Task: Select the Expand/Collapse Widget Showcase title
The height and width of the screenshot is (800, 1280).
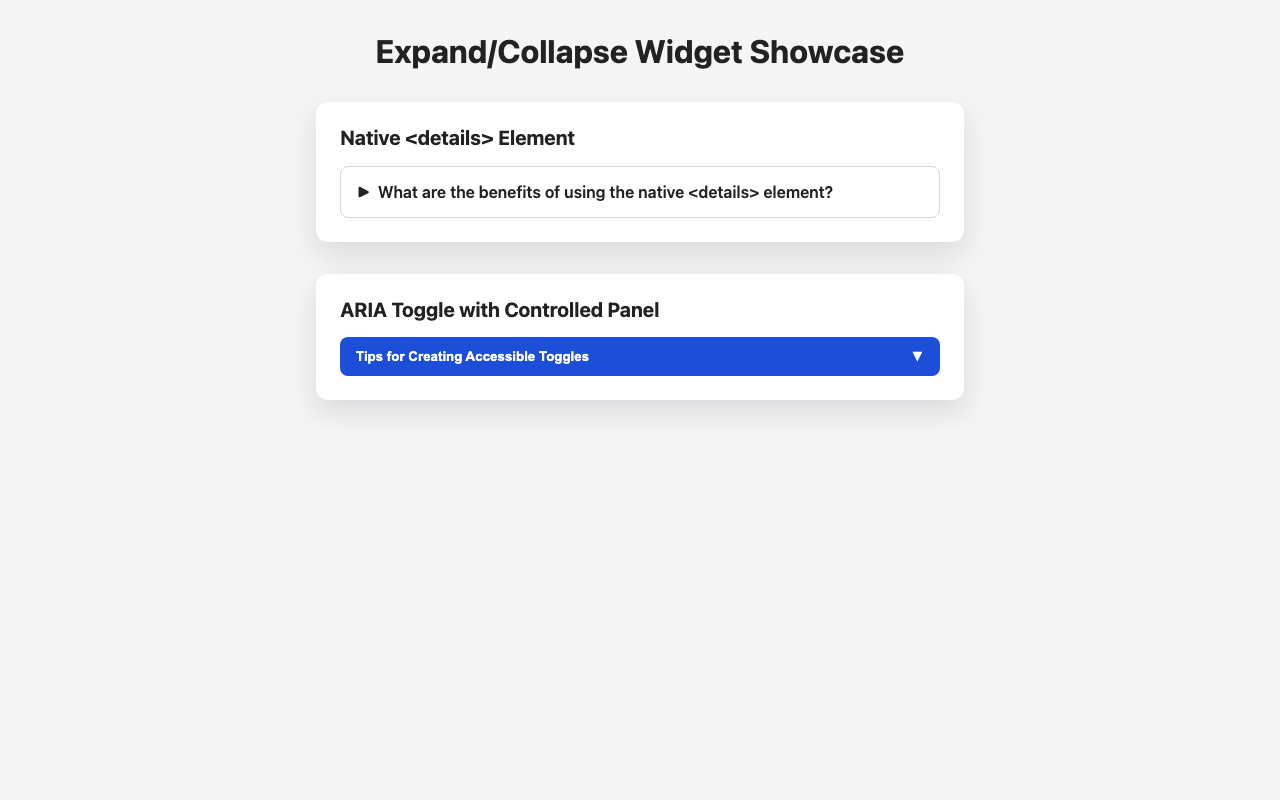Action: 639,51
